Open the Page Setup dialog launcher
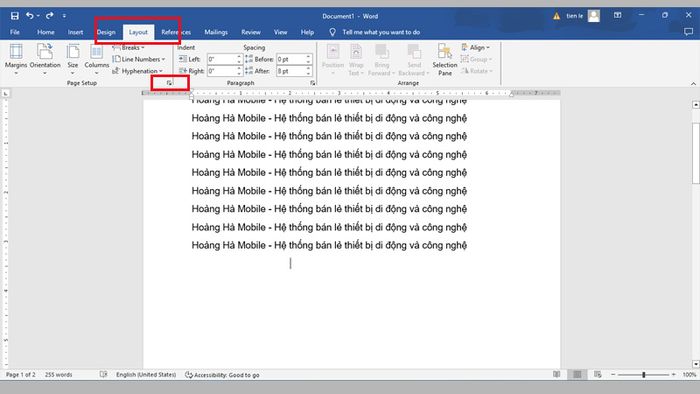This screenshot has width=700, height=394. tap(169, 83)
